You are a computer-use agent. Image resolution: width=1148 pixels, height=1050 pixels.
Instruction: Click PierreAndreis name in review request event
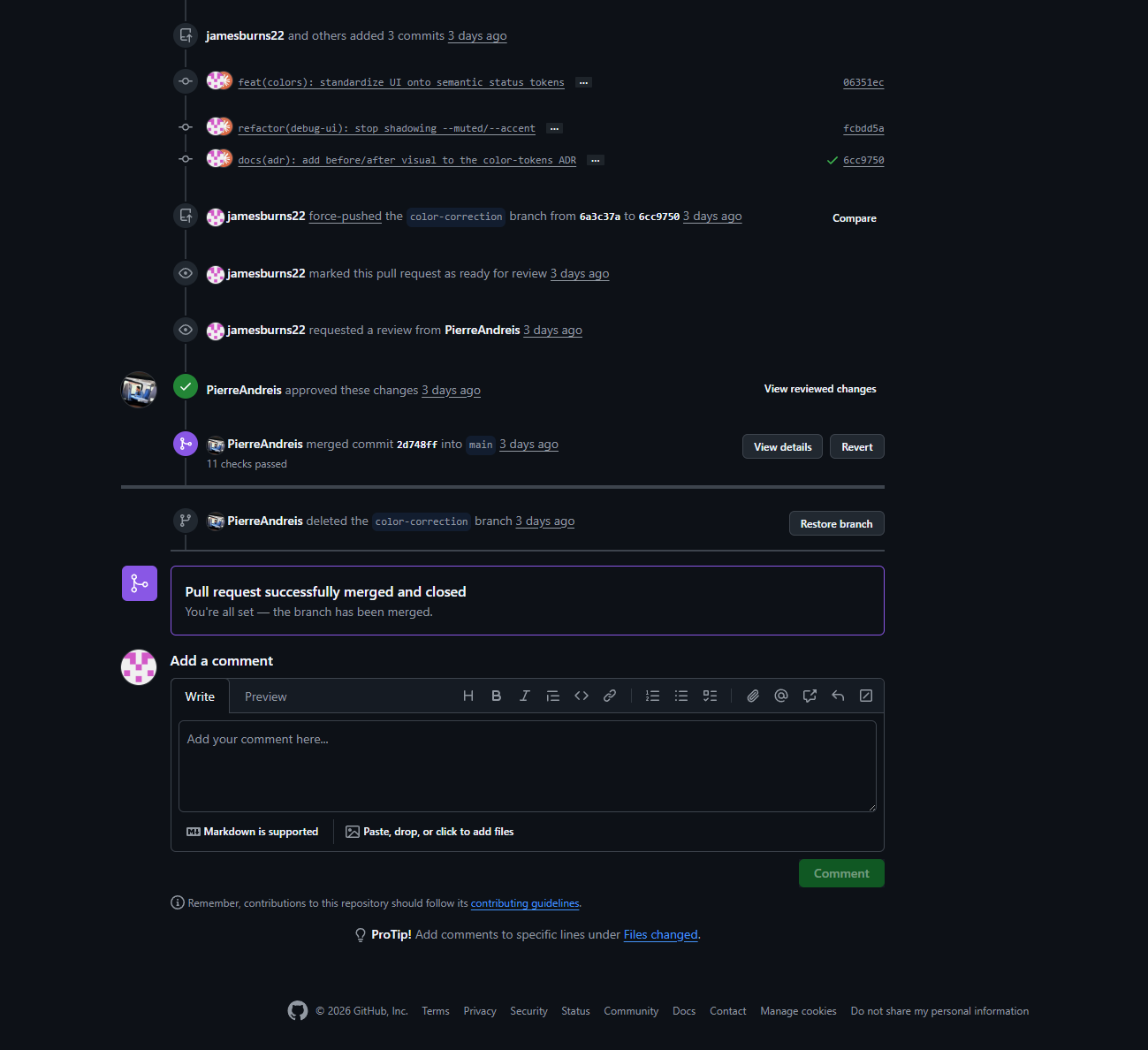(483, 330)
